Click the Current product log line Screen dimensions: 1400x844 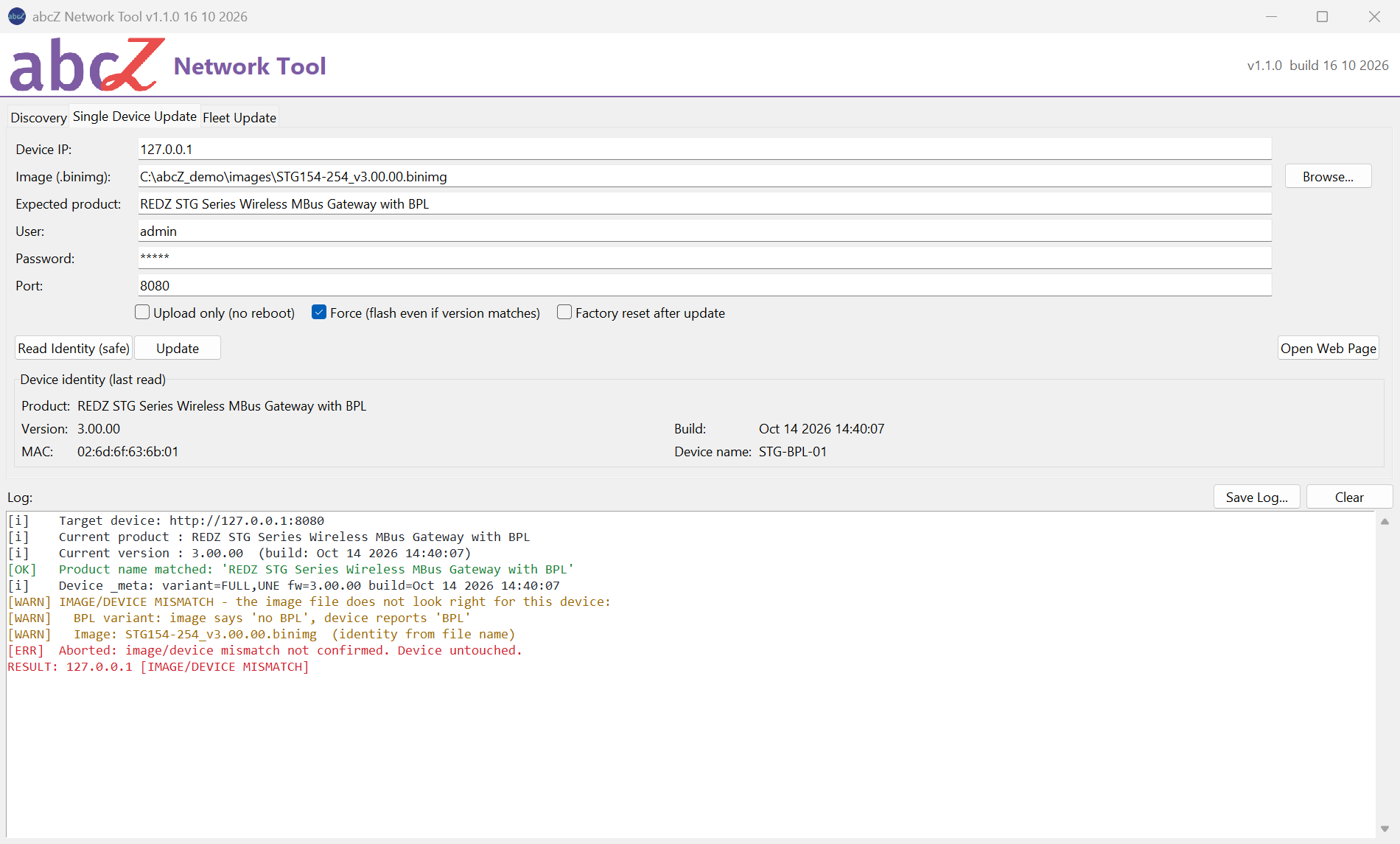(x=269, y=537)
